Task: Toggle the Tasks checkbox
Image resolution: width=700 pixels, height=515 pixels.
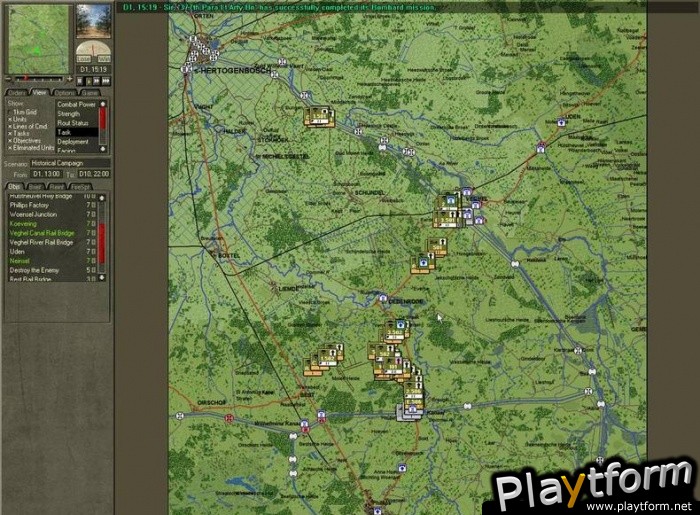Action: pos(10,133)
